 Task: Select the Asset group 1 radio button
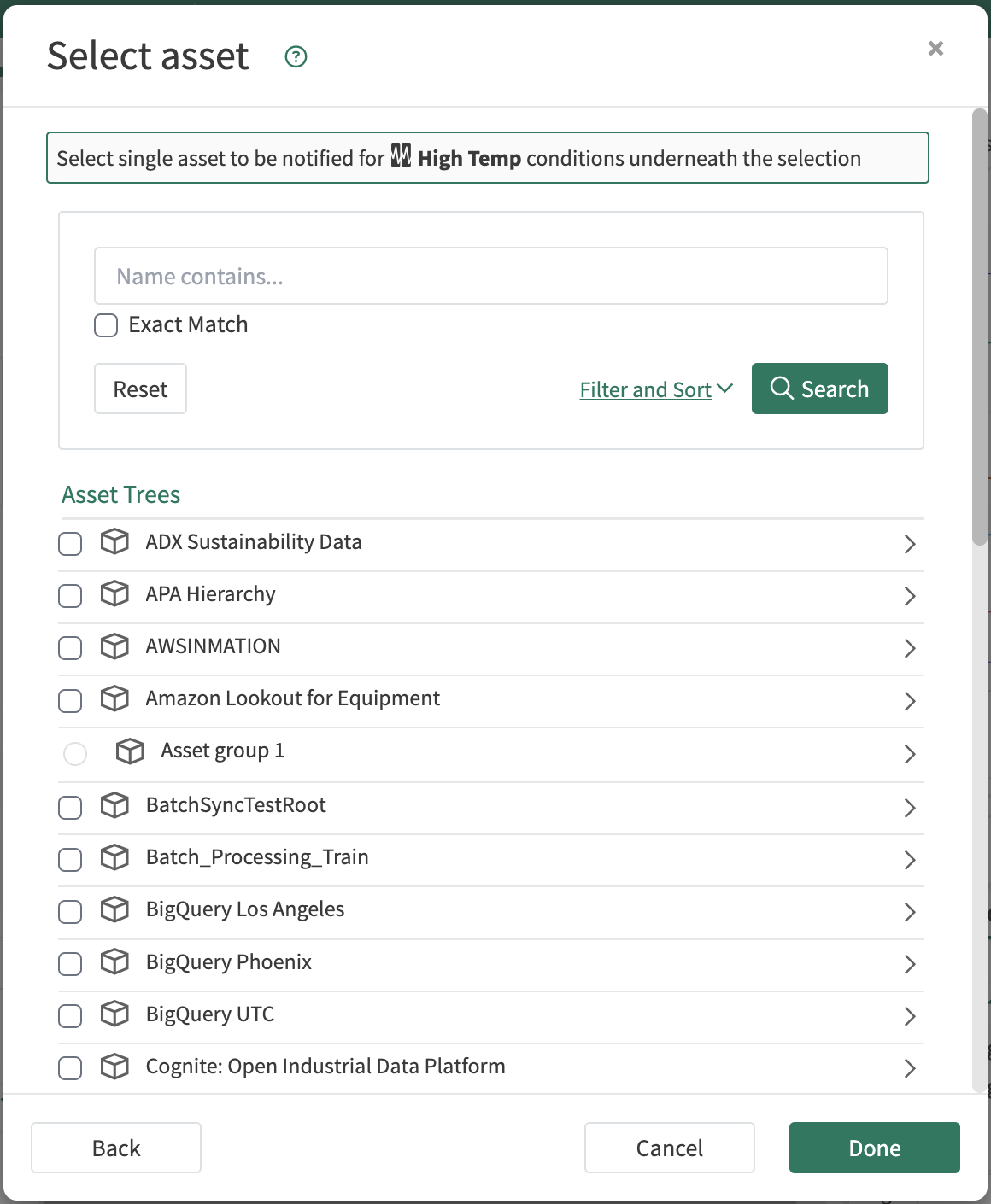75,753
